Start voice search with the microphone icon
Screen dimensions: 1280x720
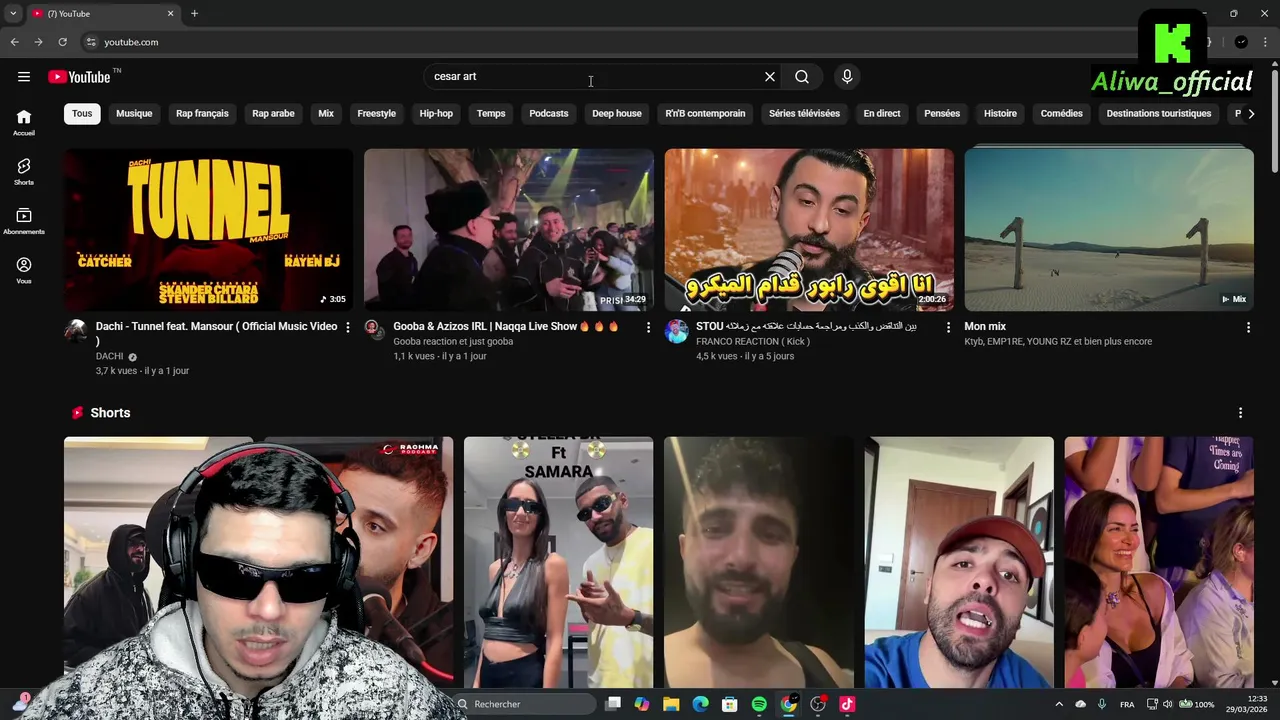click(x=847, y=77)
